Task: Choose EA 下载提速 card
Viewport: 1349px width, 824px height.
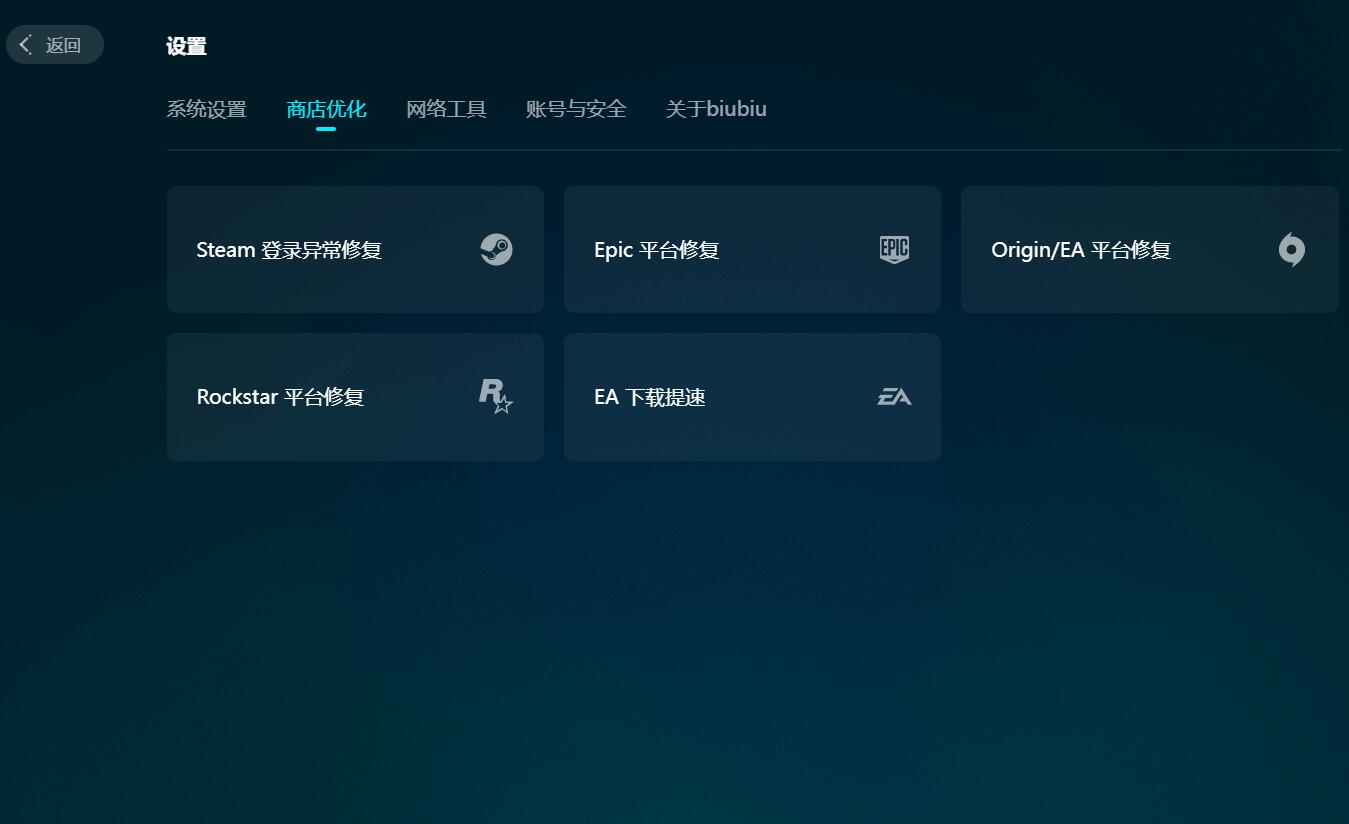Action: [x=752, y=397]
